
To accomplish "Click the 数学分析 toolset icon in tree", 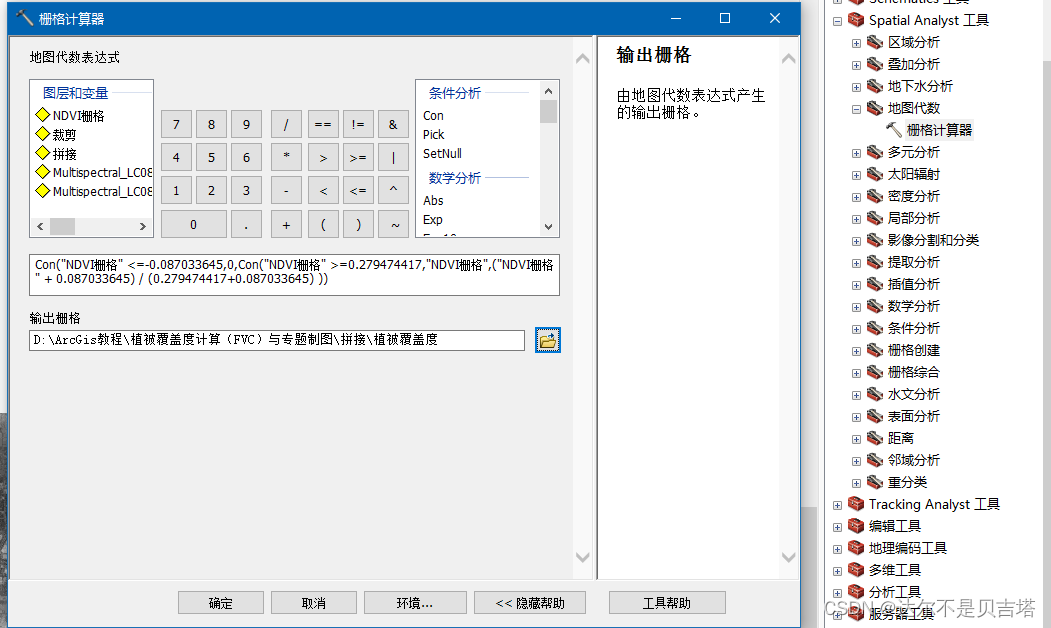I will (875, 306).
